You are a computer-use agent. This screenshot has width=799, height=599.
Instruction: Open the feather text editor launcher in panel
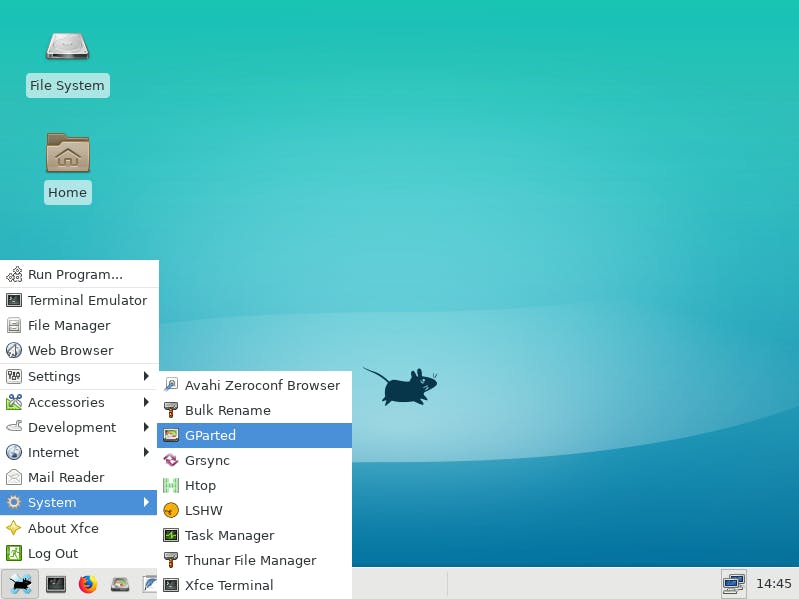149,584
